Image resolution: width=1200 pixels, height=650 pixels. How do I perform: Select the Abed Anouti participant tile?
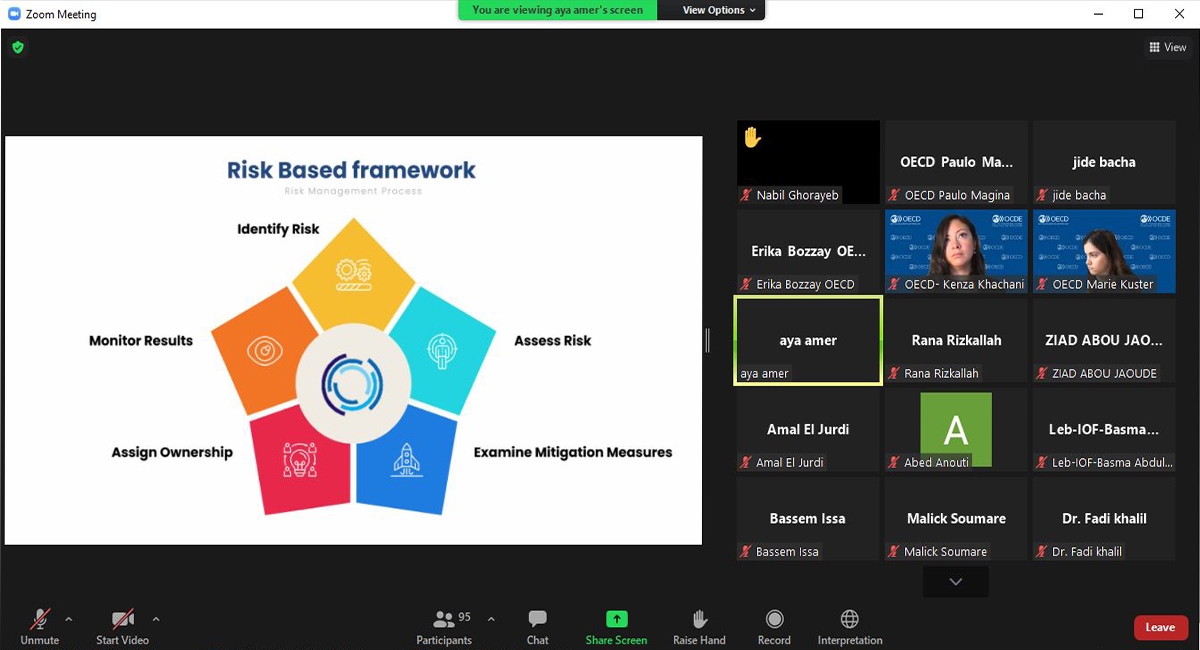[956, 429]
